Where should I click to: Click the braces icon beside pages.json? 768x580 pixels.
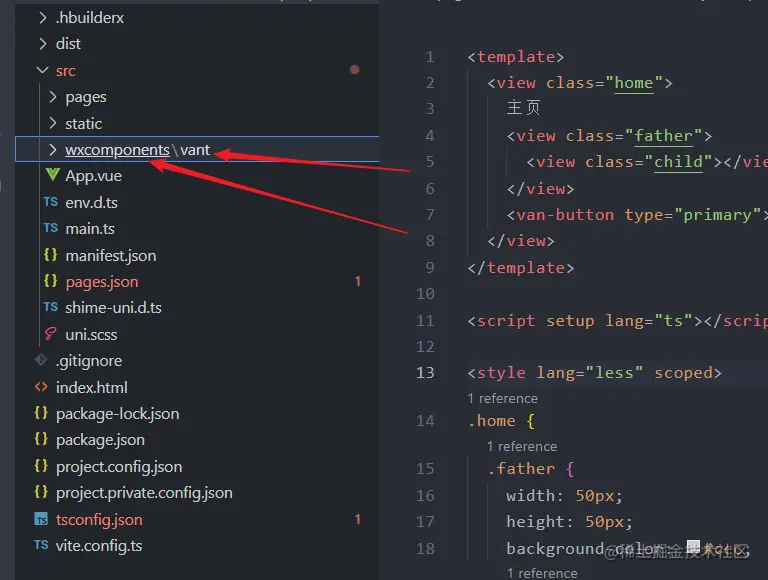tap(50, 281)
